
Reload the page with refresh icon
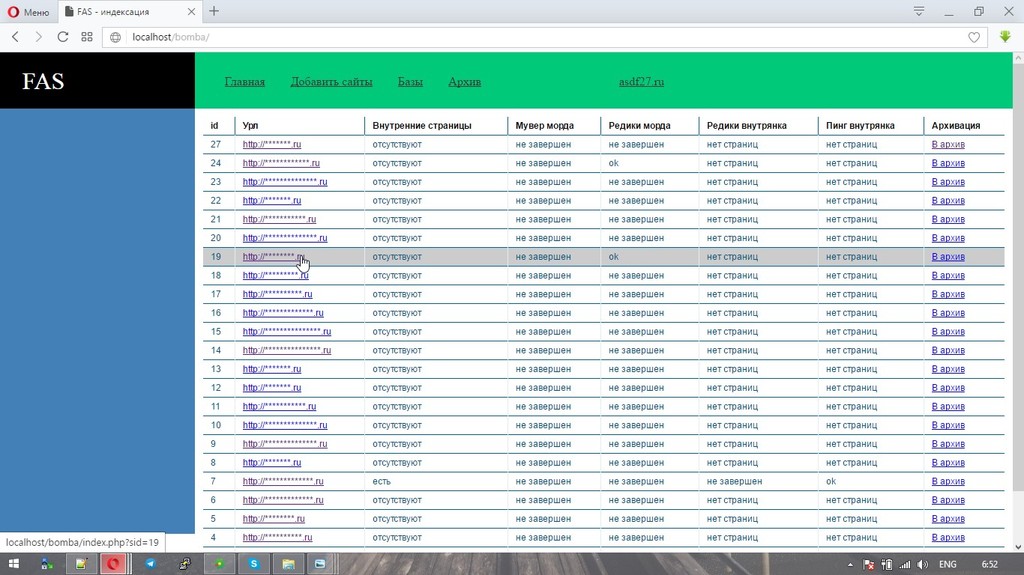[x=63, y=37]
